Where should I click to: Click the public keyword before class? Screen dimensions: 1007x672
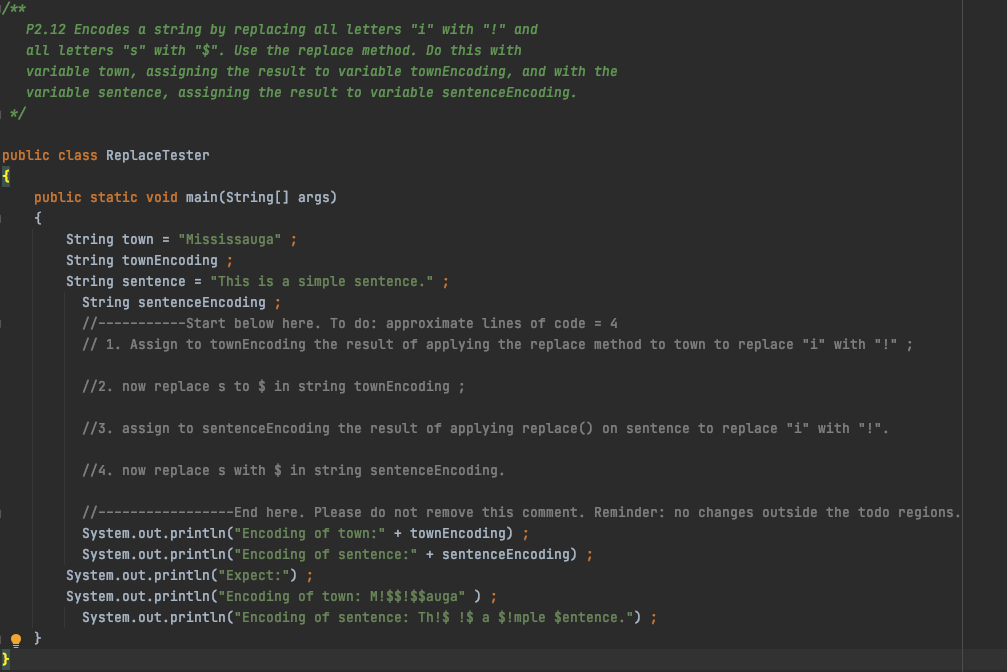25,155
